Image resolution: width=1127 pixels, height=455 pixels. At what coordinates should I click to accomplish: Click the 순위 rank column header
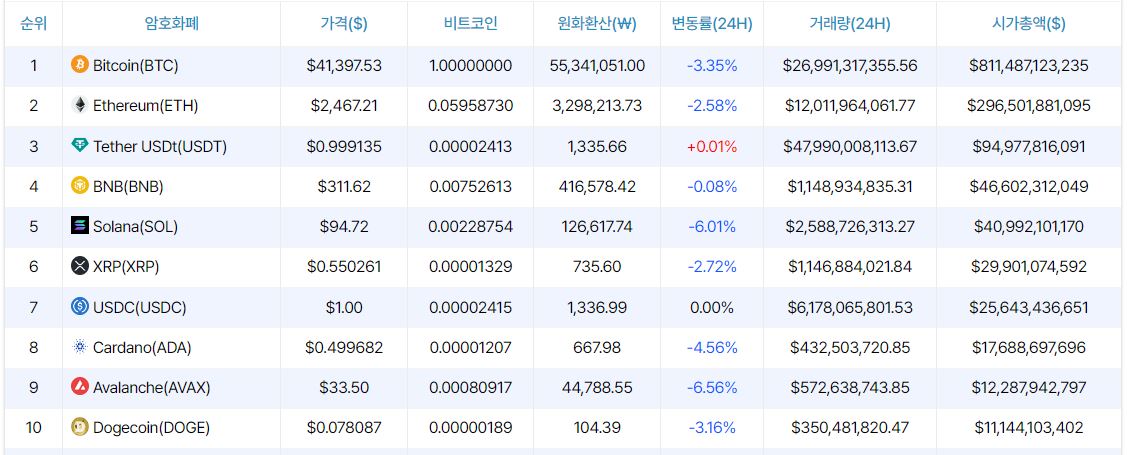tap(33, 23)
